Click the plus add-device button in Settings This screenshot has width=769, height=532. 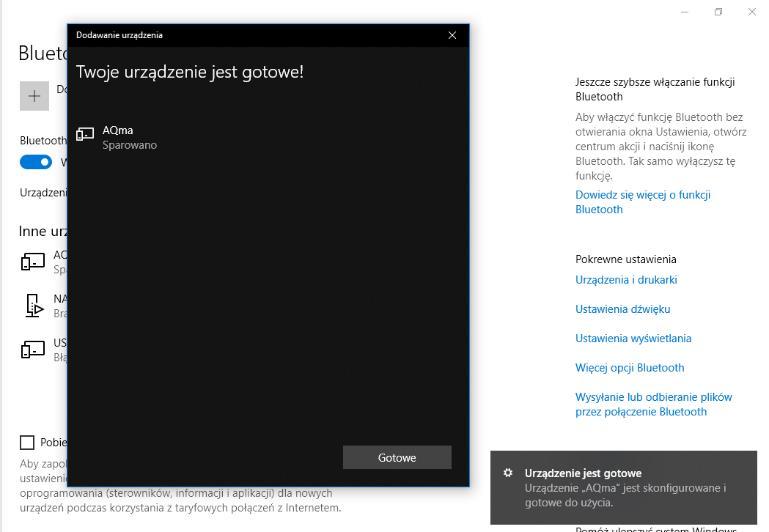pyautogui.click(x=34, y=96)
